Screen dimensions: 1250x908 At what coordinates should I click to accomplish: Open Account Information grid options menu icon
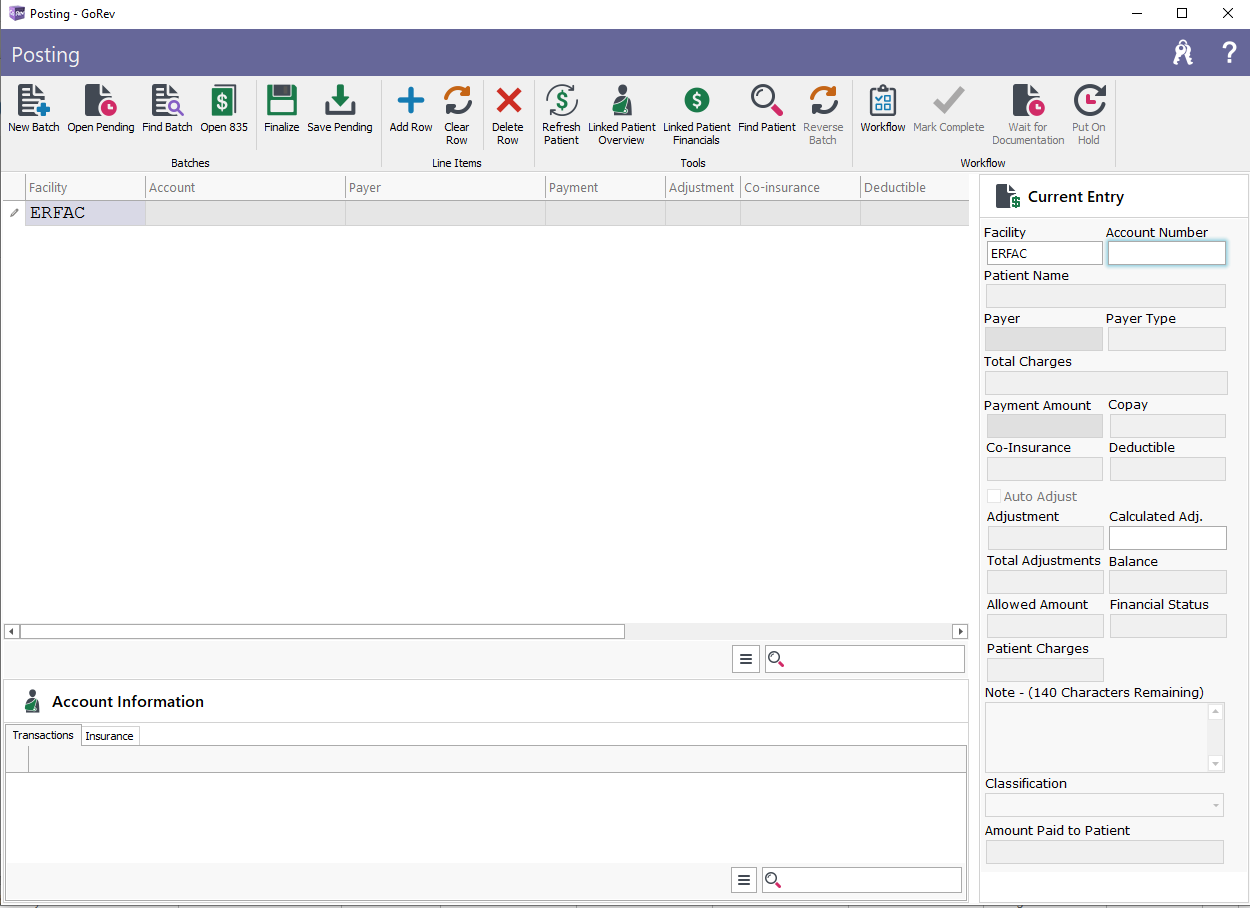(x=743, y=880)
